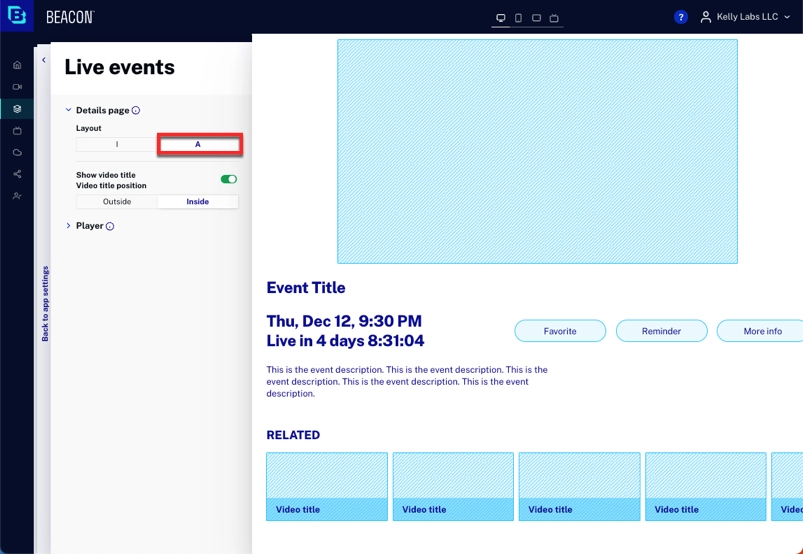Image resolution: width=803 pixels, height=554 pixels.
Task: Open the video camera sidebar icon
Action: tap(17, 87)
